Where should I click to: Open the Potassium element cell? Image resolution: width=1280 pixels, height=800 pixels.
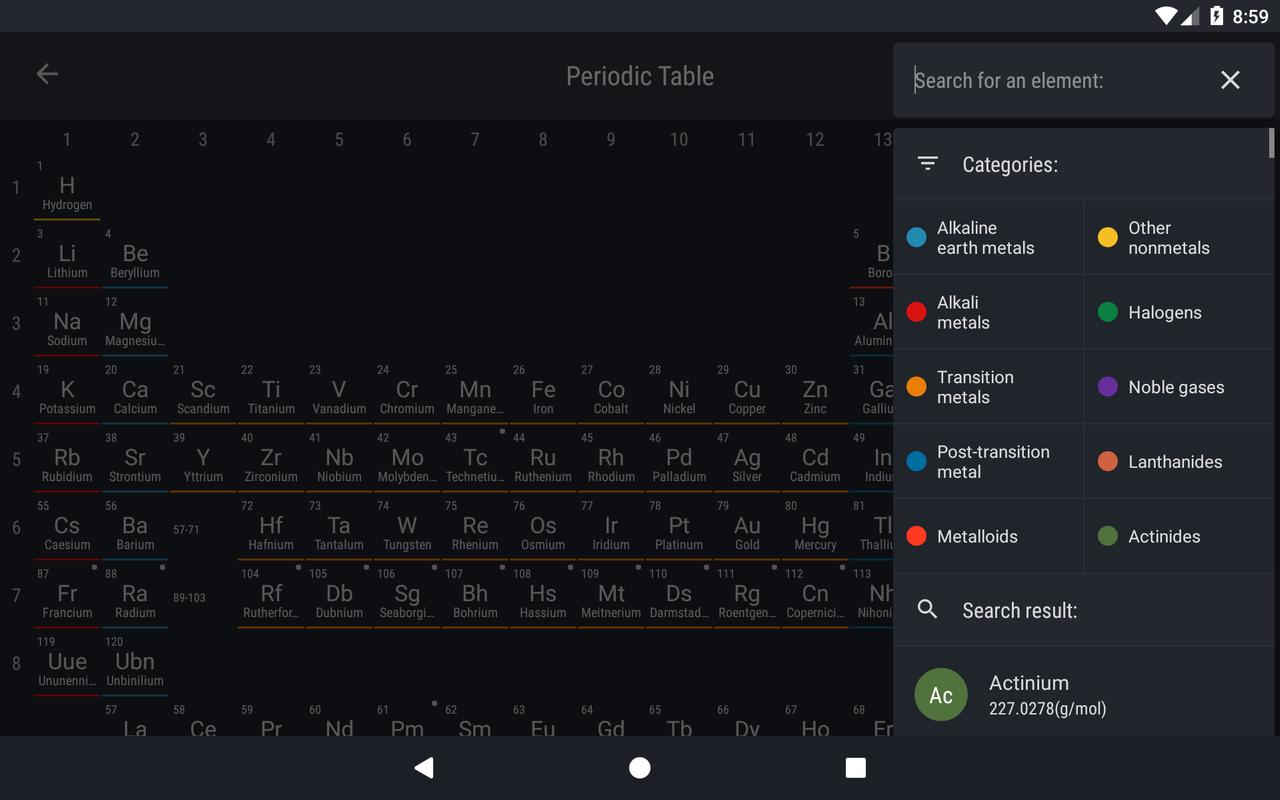click(67, 394)
